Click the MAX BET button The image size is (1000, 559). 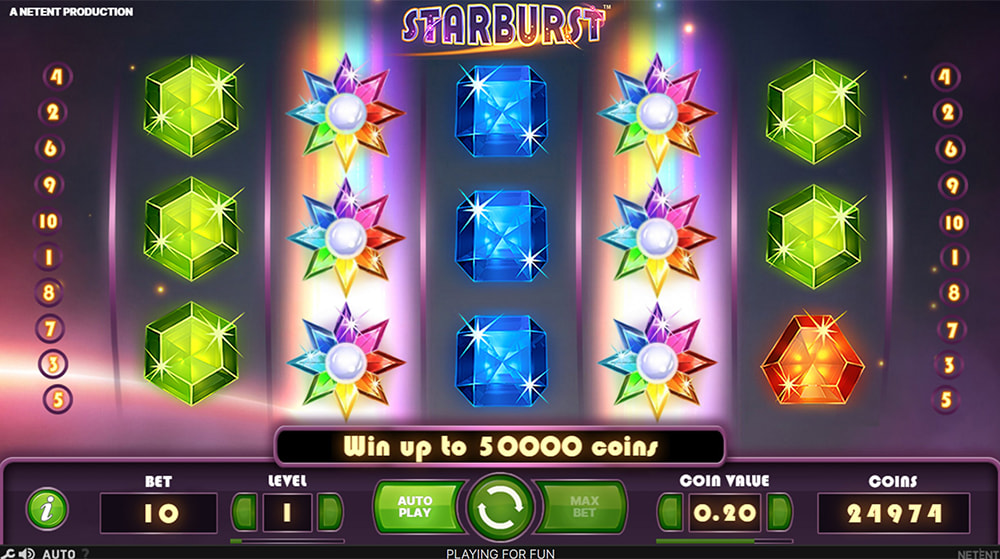584,507
